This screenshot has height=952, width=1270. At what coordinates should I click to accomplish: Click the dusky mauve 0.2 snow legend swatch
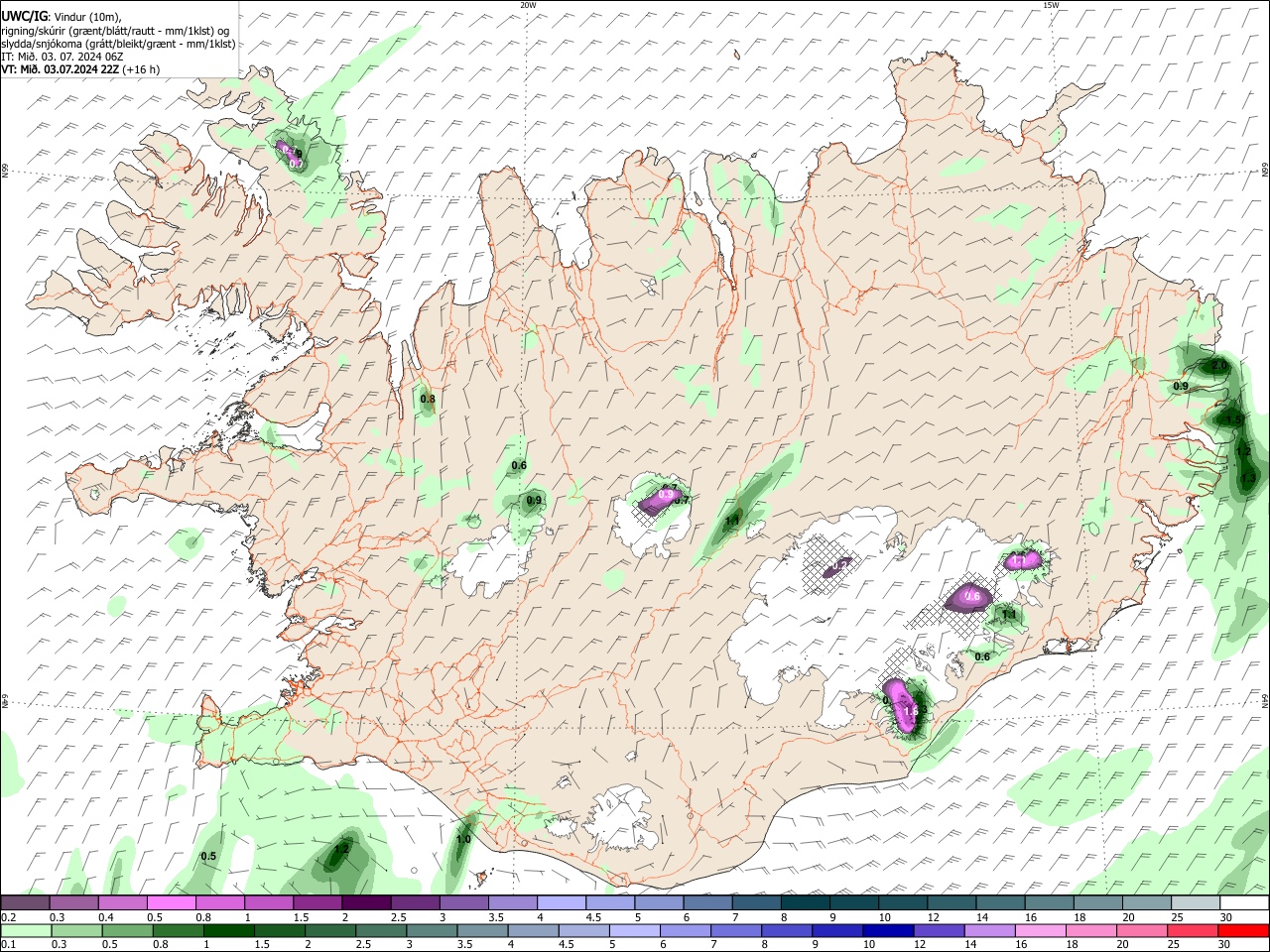[25, 903]
